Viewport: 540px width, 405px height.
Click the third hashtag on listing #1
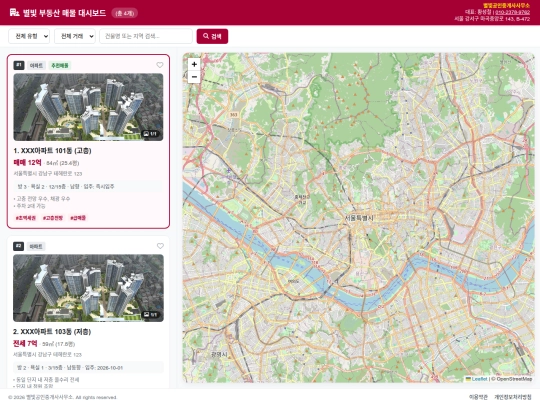click(x=78, y=218)
